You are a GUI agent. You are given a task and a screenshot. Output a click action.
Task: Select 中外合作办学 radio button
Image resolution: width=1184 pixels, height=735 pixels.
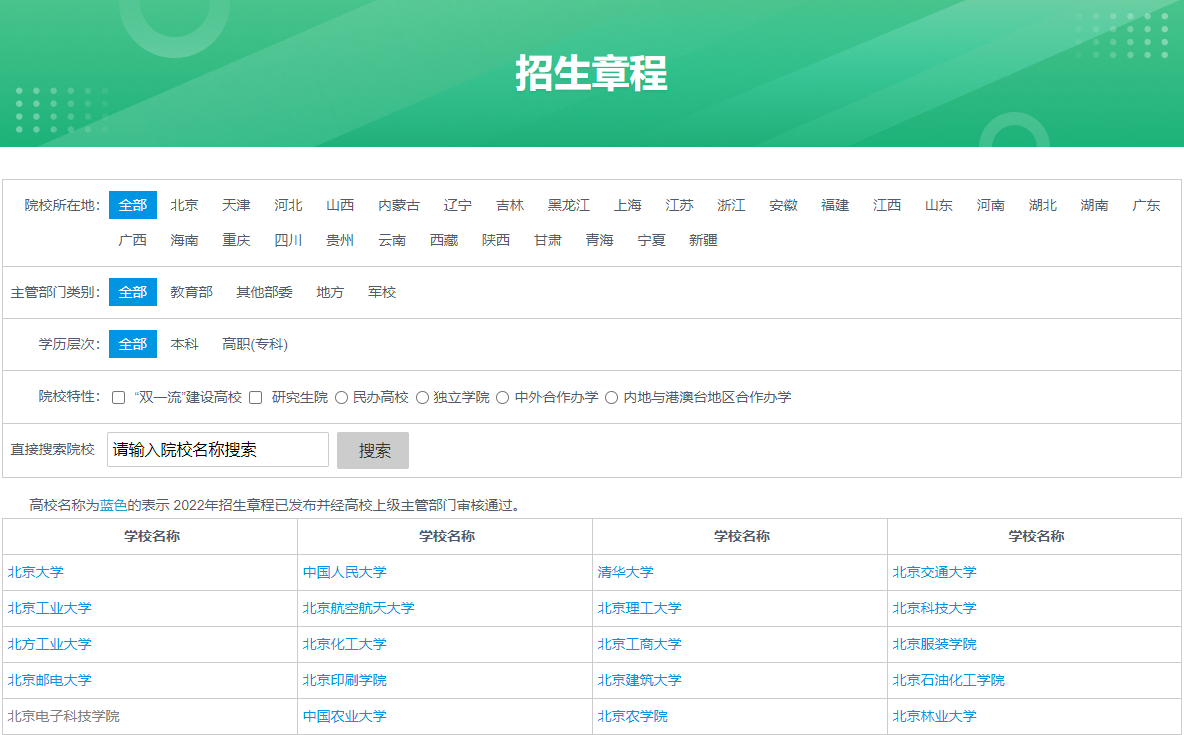(x=503, y=397)
